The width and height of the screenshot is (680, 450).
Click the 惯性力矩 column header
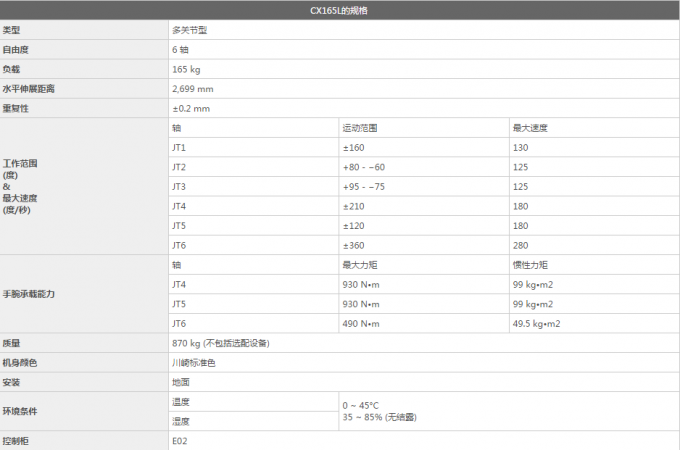(530, 265)
